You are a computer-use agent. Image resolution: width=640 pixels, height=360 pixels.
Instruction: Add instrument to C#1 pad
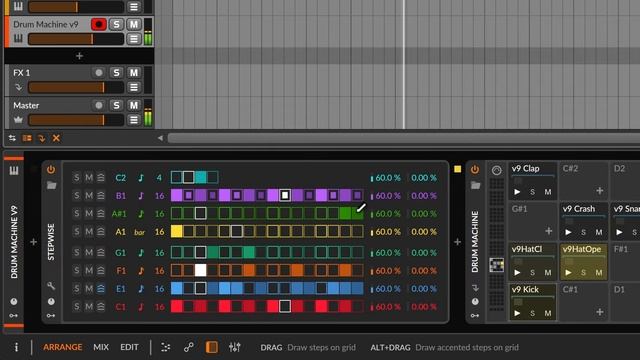click(600, 312)
